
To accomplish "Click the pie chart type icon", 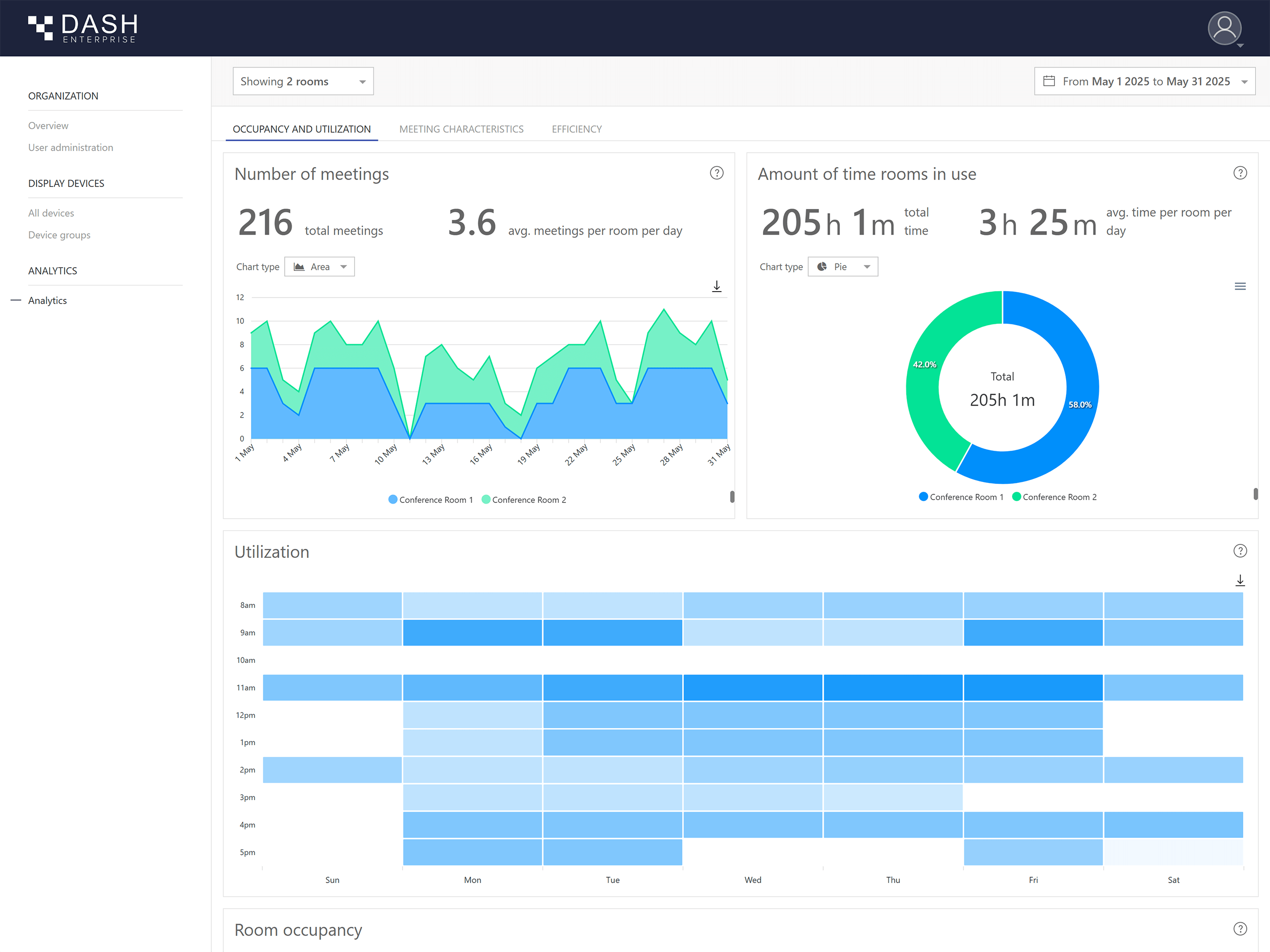I will 822,267.
